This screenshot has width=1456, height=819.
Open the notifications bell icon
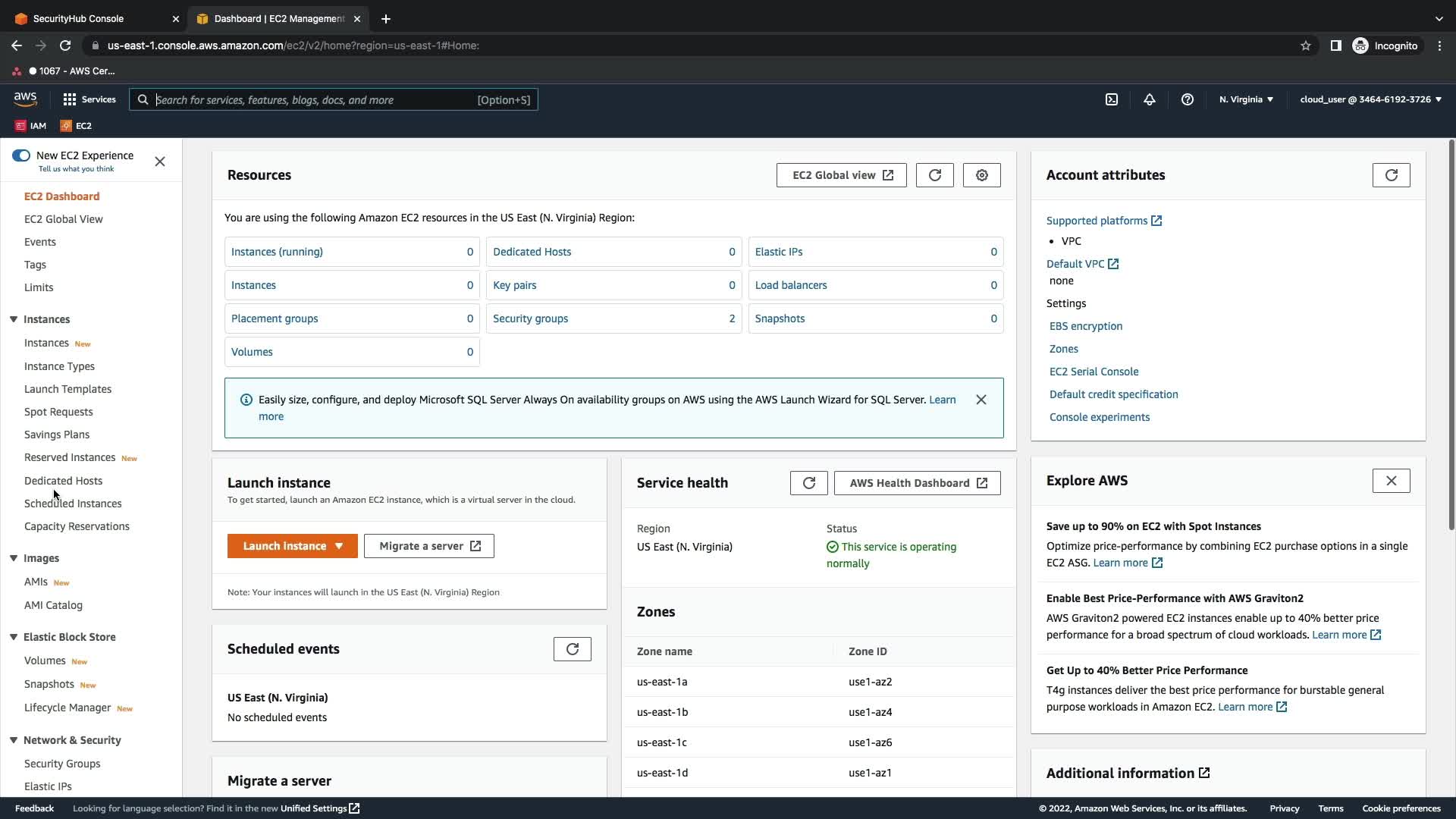1150,99
